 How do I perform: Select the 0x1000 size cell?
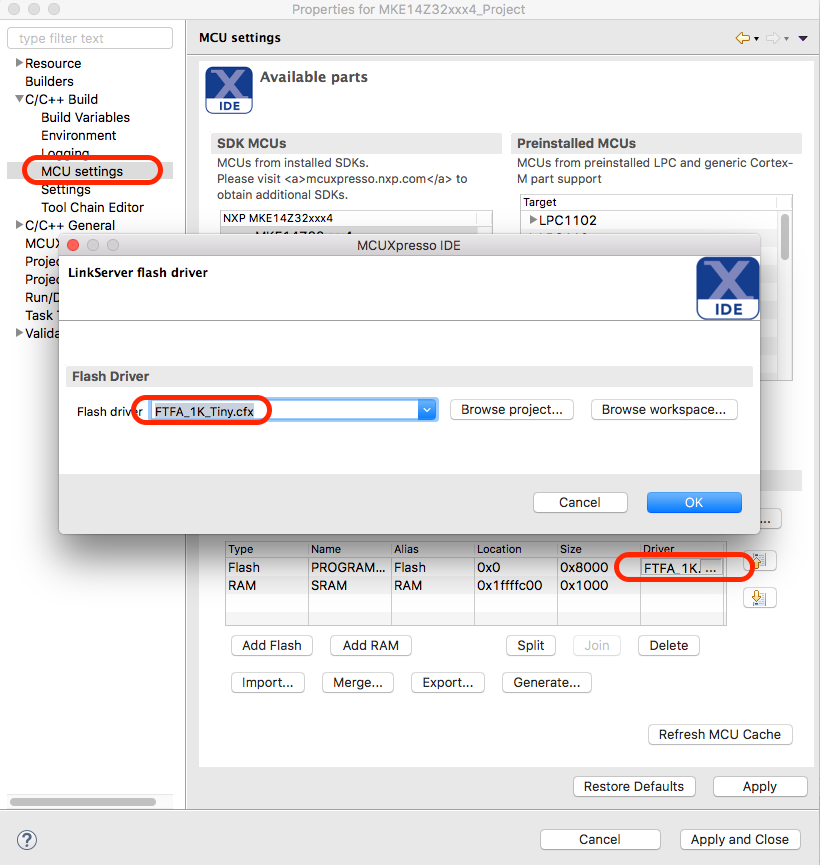[x=598, y=585]
